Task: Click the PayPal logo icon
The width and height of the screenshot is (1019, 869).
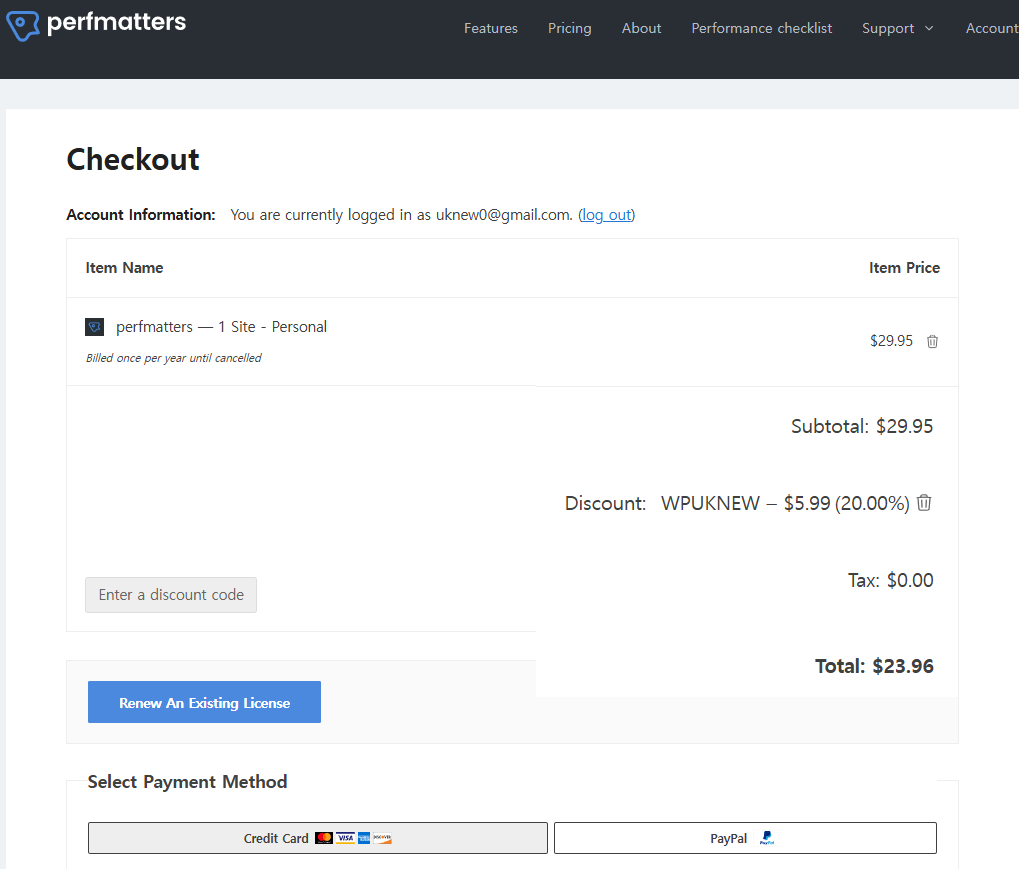Action: pos(767,838)
